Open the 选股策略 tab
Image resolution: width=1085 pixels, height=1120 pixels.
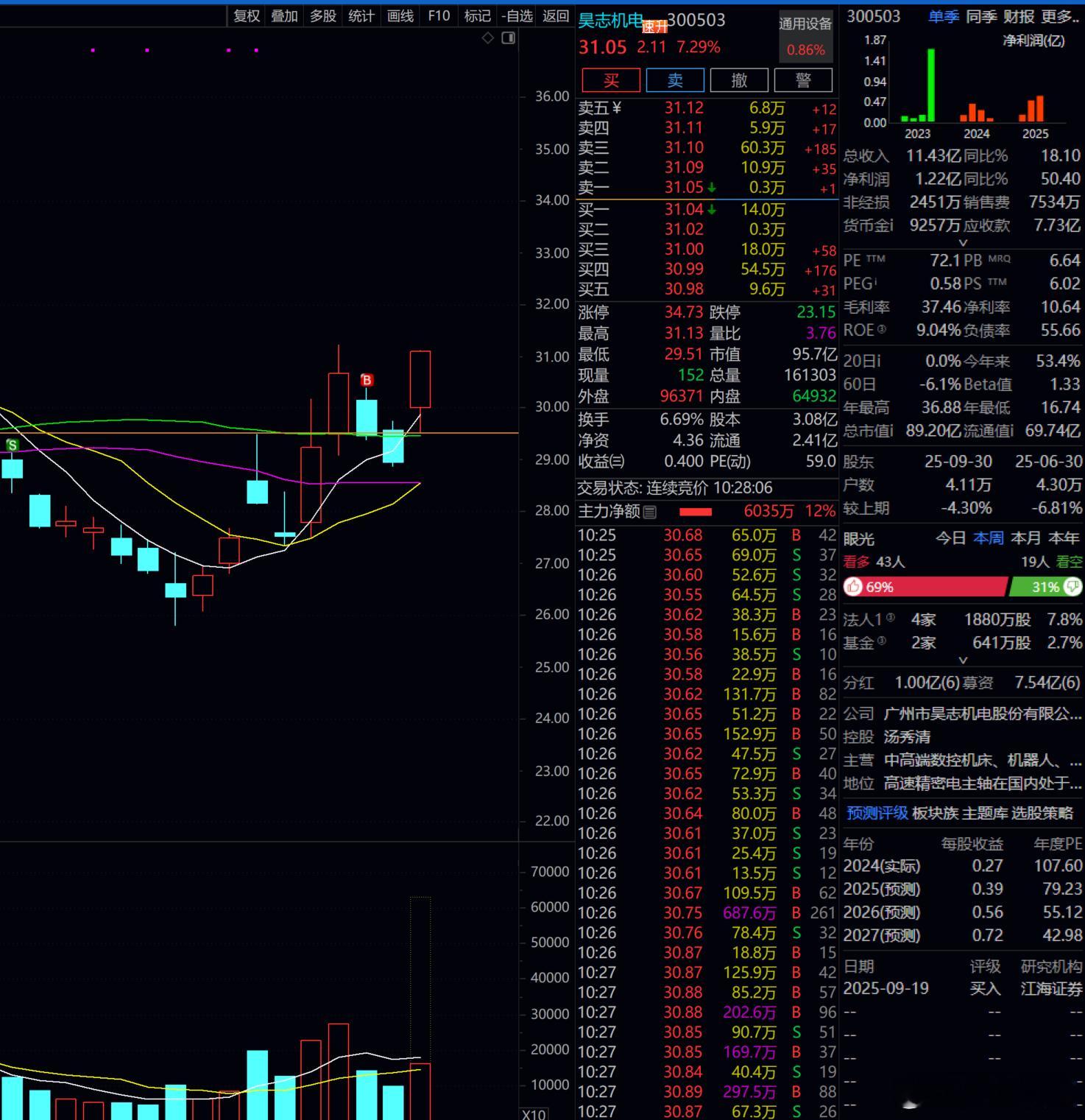(1042, 813)
